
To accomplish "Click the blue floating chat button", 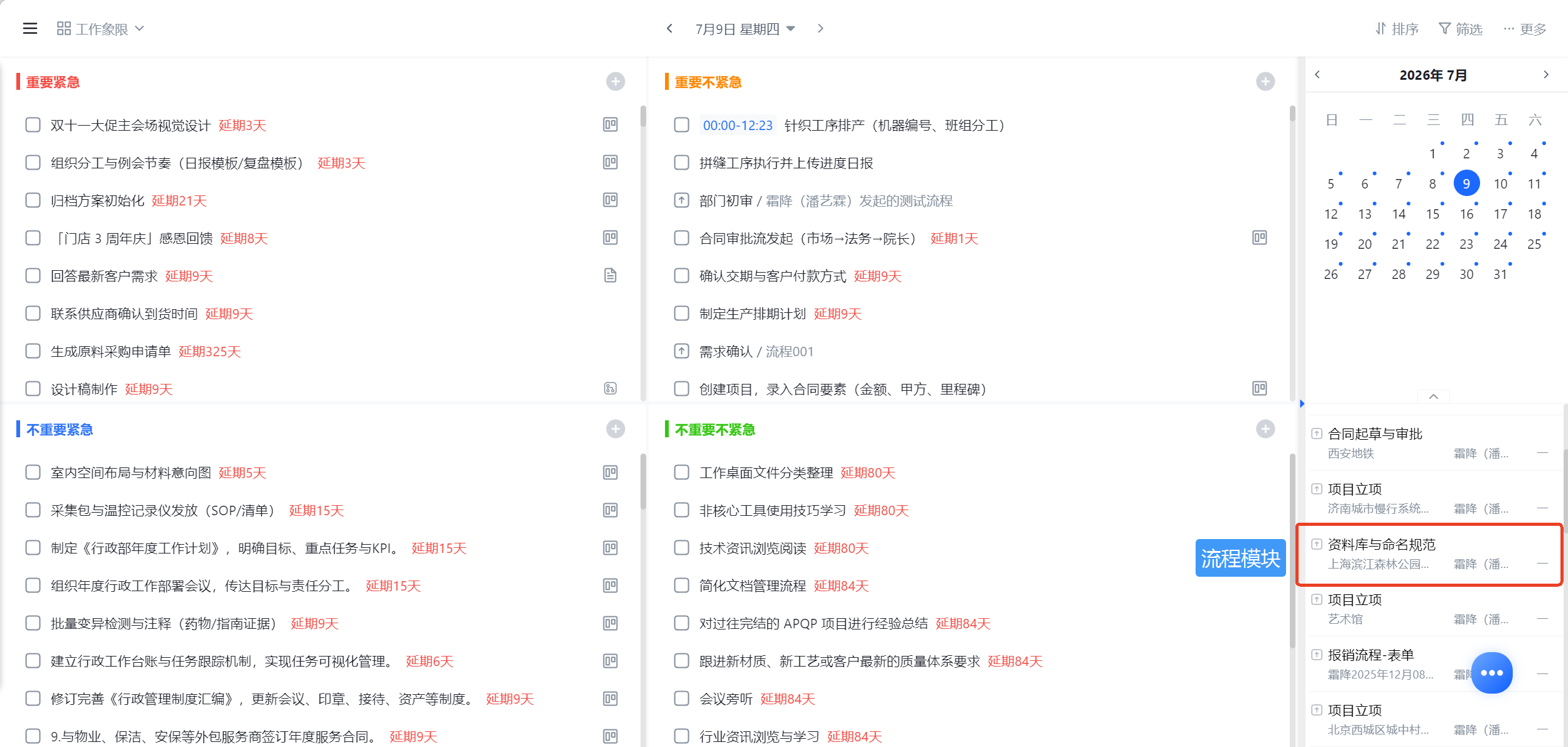I will 1492,673.
